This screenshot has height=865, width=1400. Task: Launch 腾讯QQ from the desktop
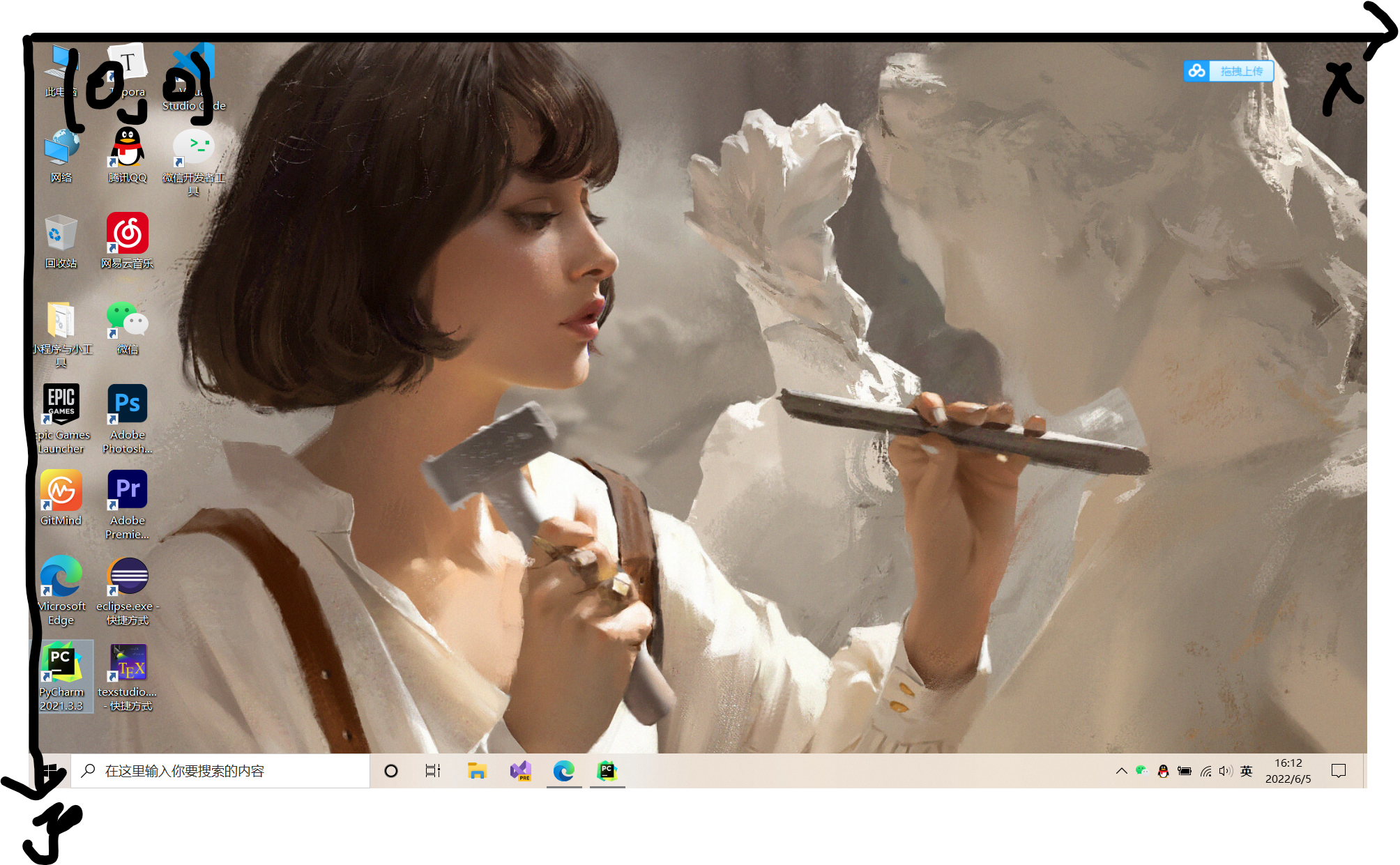[128, 156]
